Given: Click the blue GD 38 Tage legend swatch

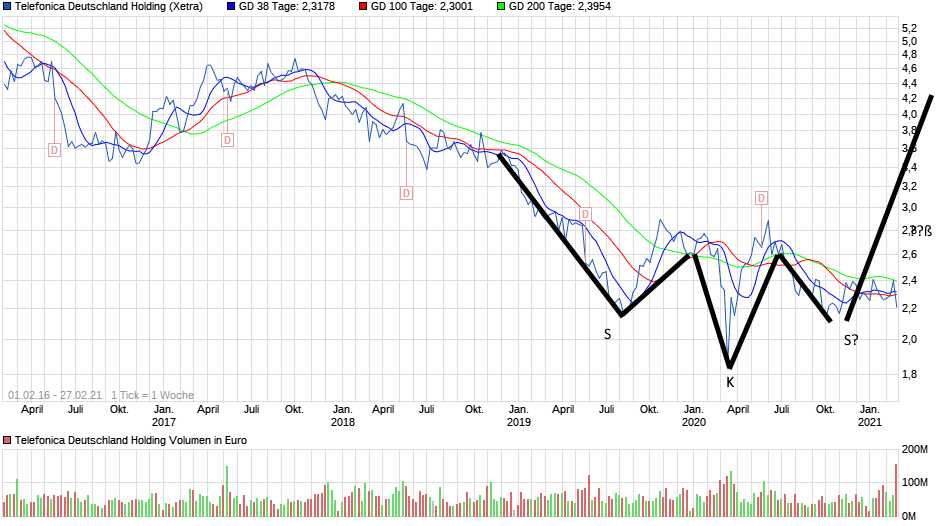Looking at the screenshot, I should [x=231, y=7].
